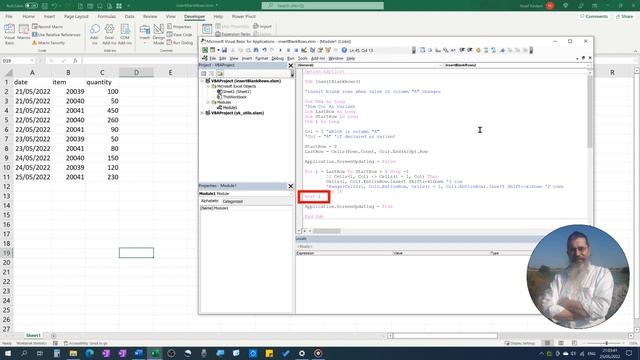Click the Share button
The image size is (640, 360).
pos(625,16)
